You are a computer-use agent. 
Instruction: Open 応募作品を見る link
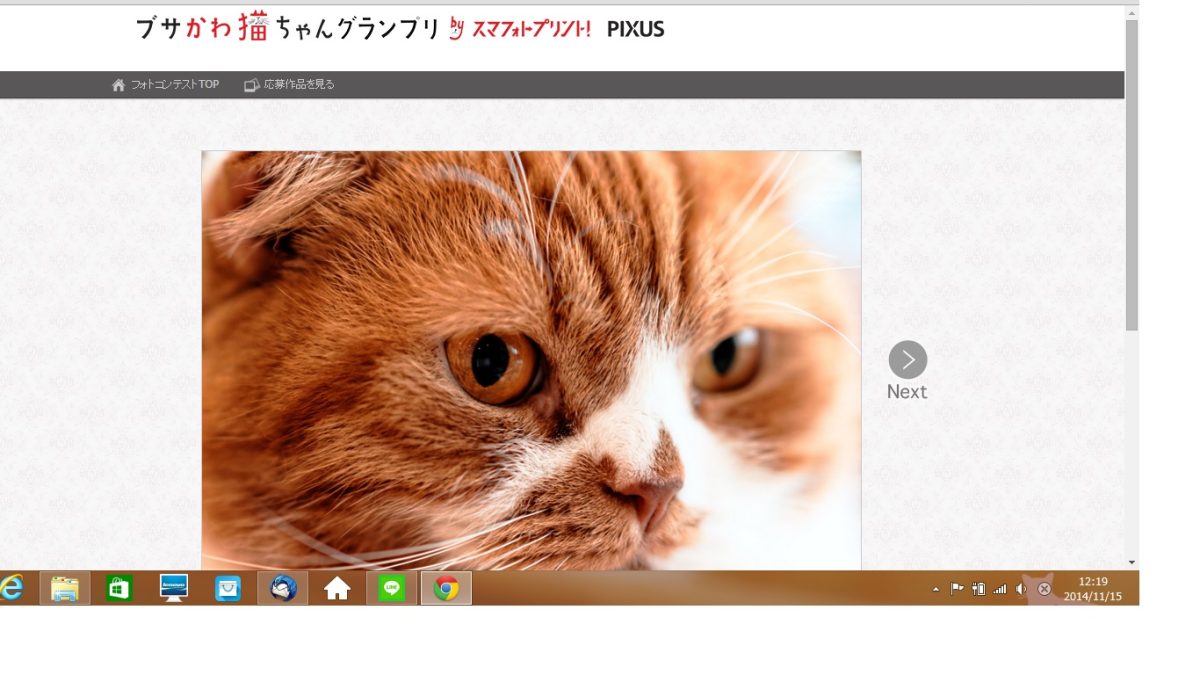click(x=299, y=85)
